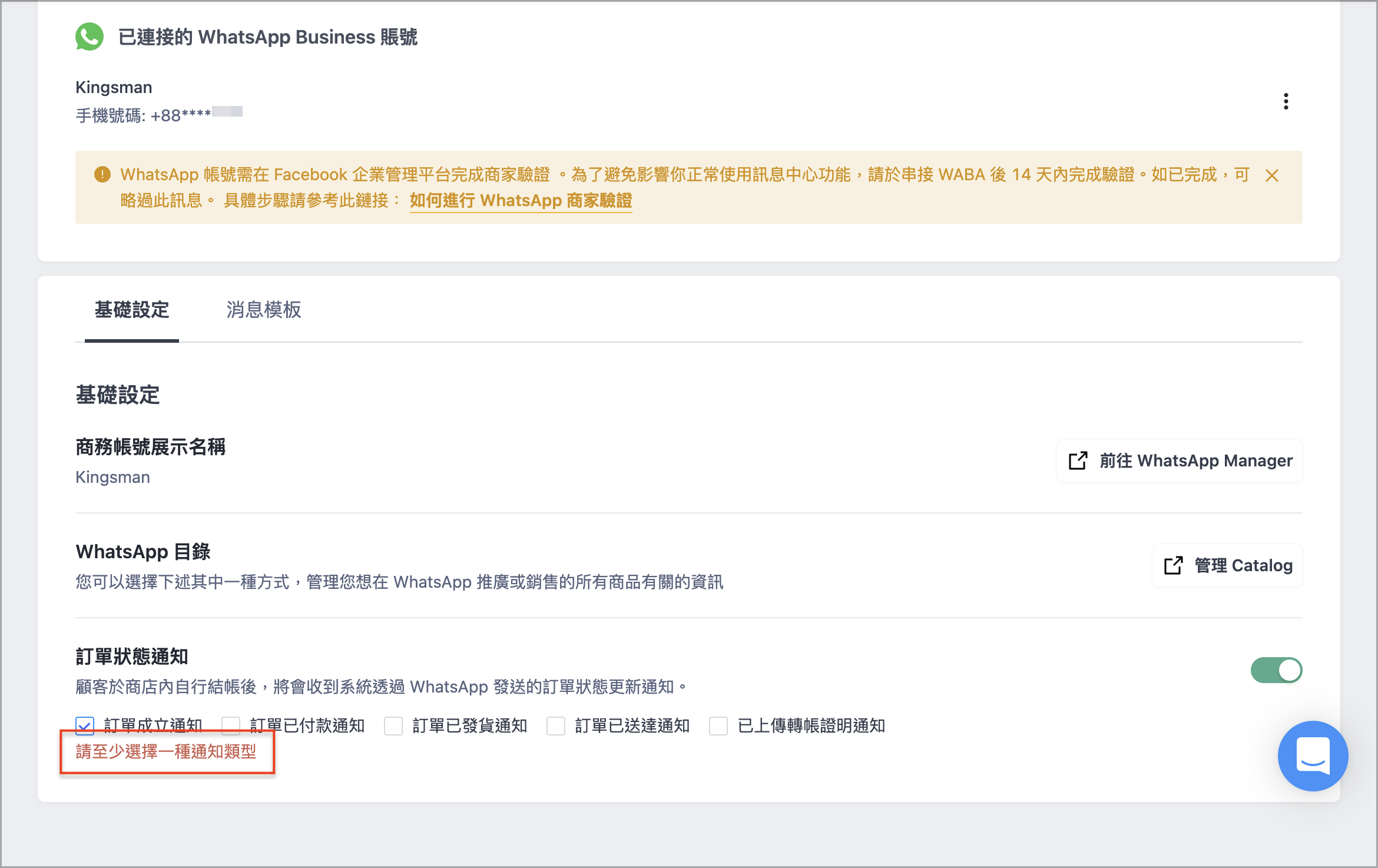
Task: Click the 請至少選擇一種通知類型 error message
Action: click(166, 751)
